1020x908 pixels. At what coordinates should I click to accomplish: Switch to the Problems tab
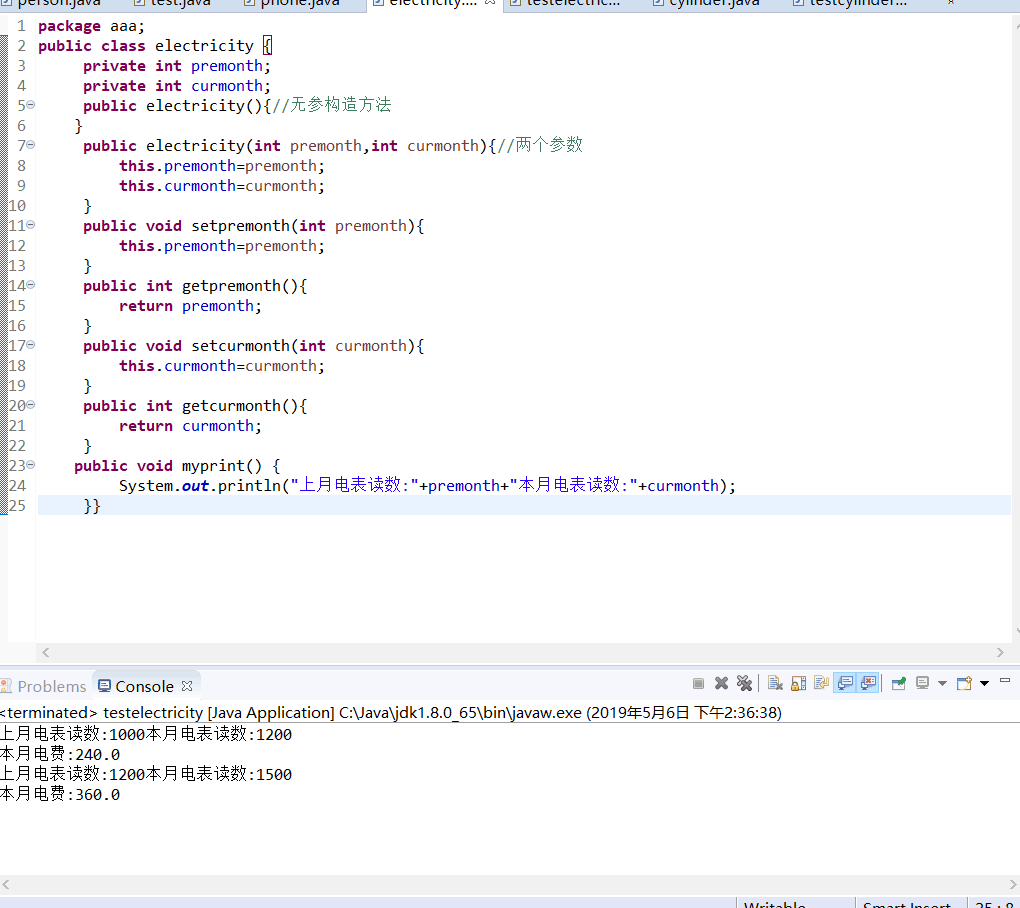click(x=44, y=687)
